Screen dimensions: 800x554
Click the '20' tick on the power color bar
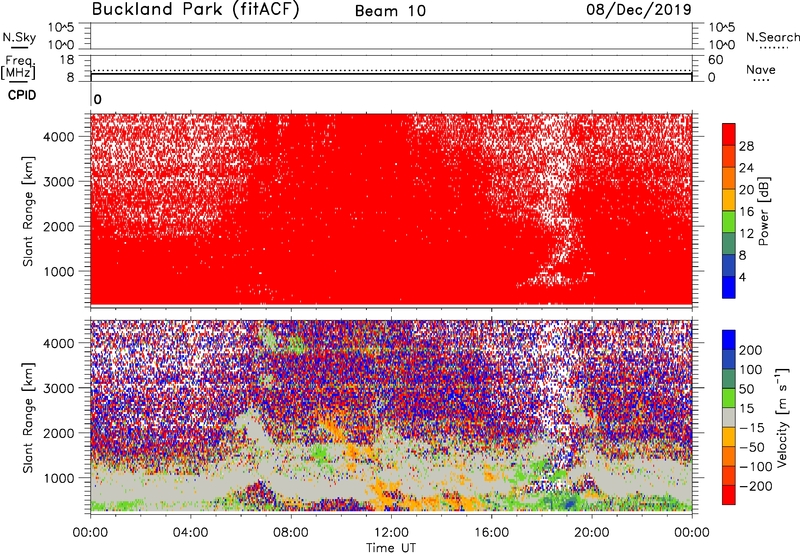746,190
